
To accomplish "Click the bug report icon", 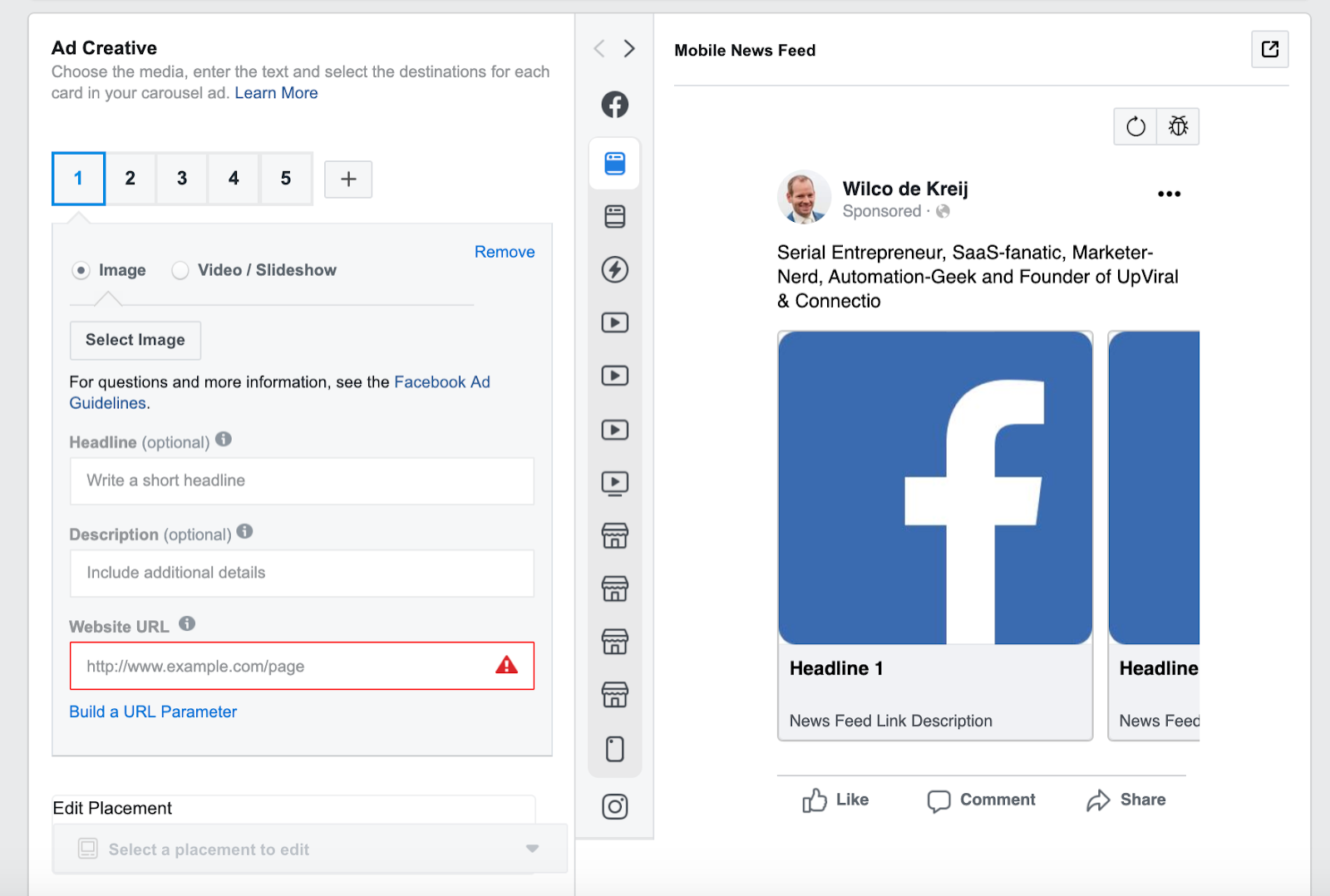I will 1178,126.
